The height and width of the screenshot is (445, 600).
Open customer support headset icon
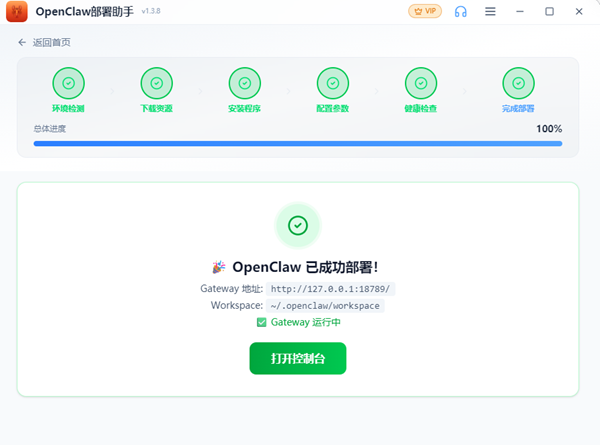460,11
